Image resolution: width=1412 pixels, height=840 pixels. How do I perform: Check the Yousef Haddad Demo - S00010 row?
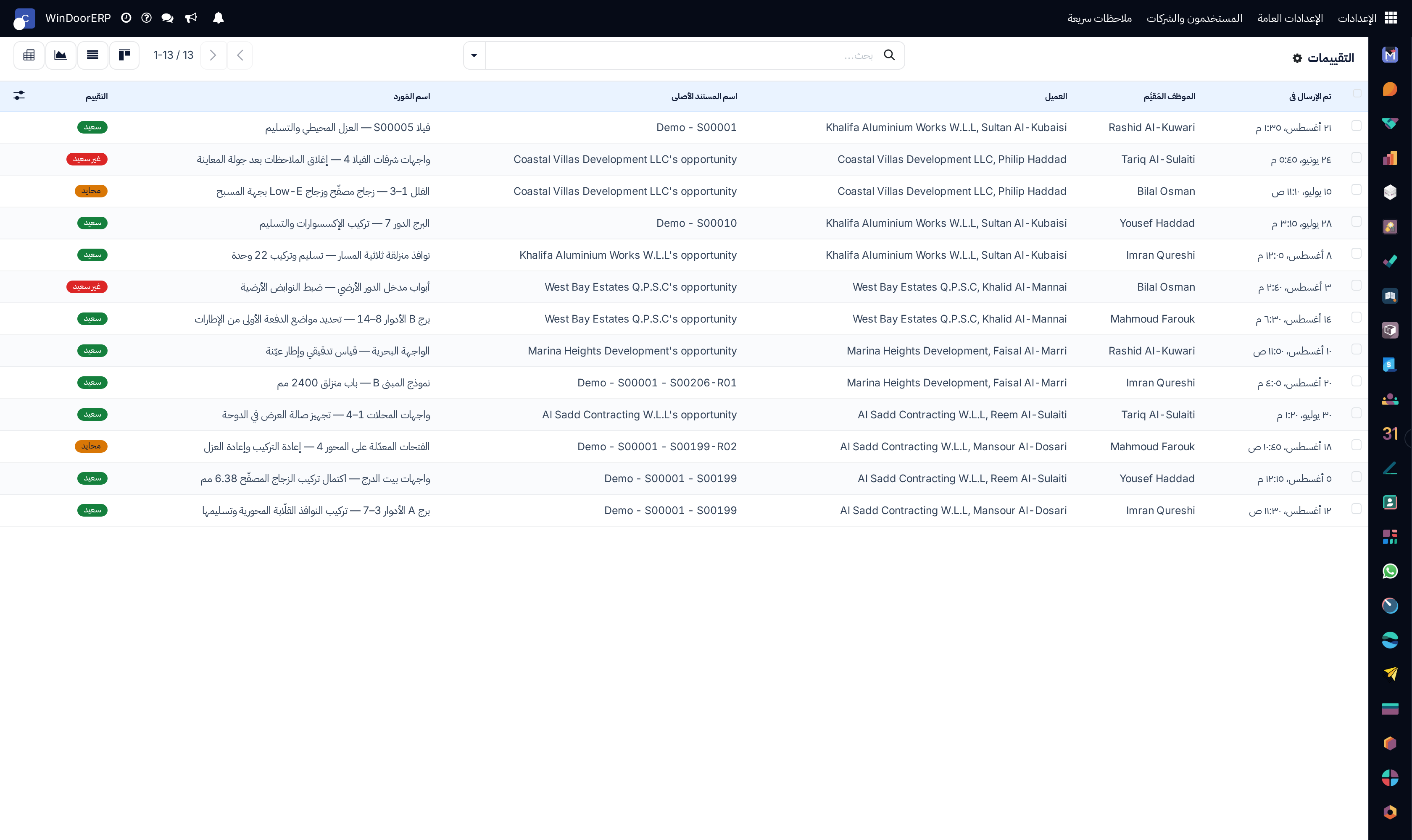coord(1357,221)
